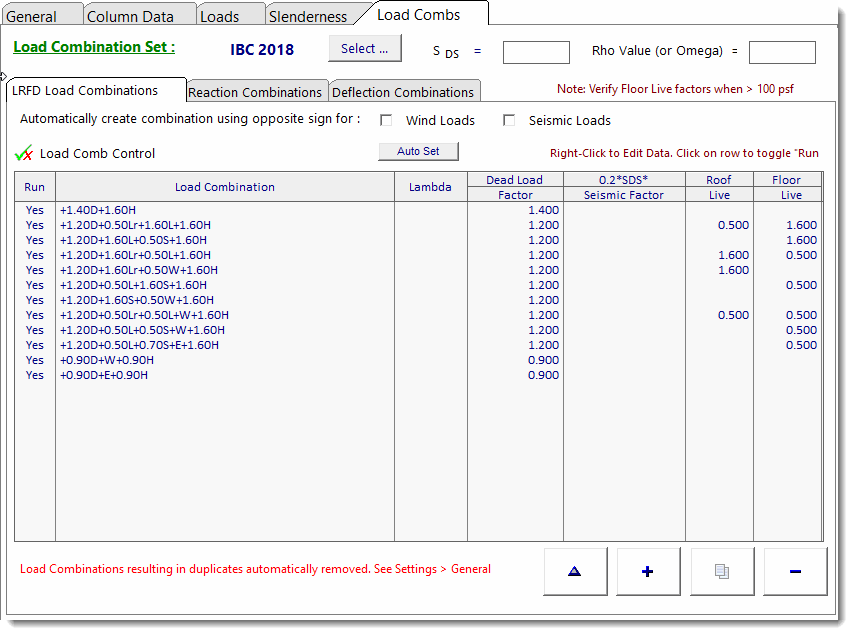
Task: Toggle Run for +1.40D+1.60H row
Action: [x=35, y=210]
